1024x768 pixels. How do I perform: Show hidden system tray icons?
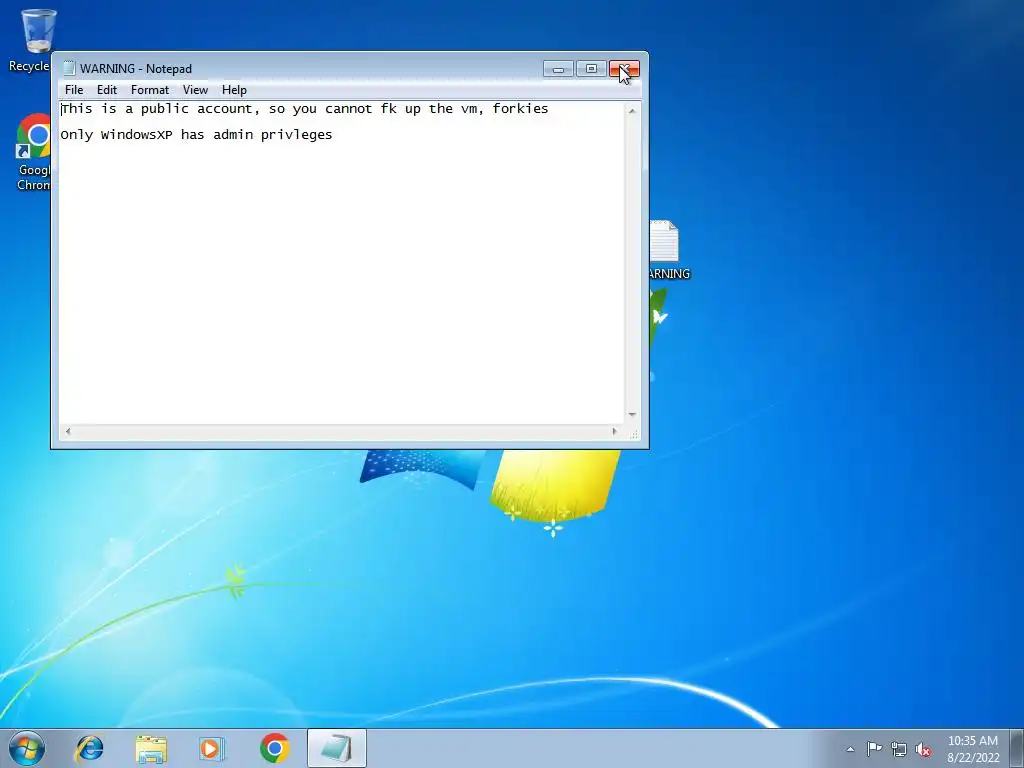click(x=850, y=749)
